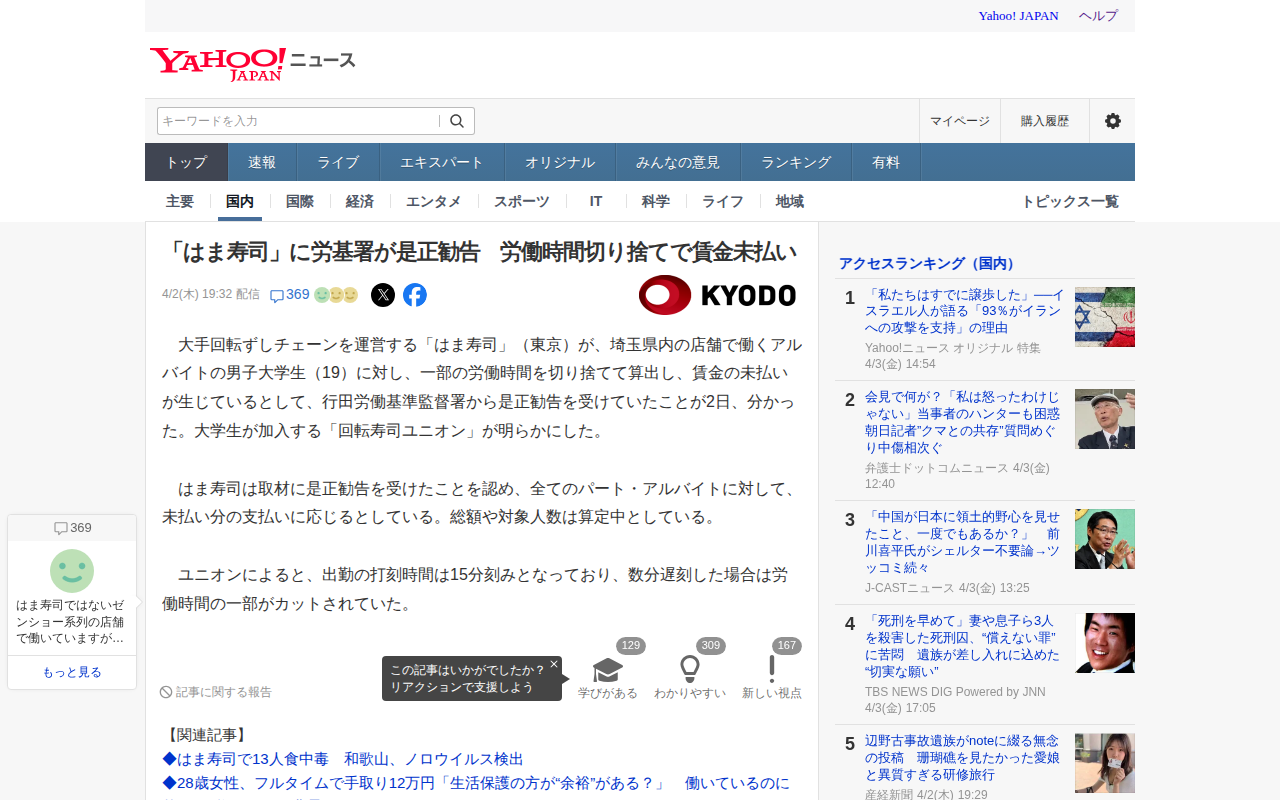Select the スポーツ category tab

point(522,201)
